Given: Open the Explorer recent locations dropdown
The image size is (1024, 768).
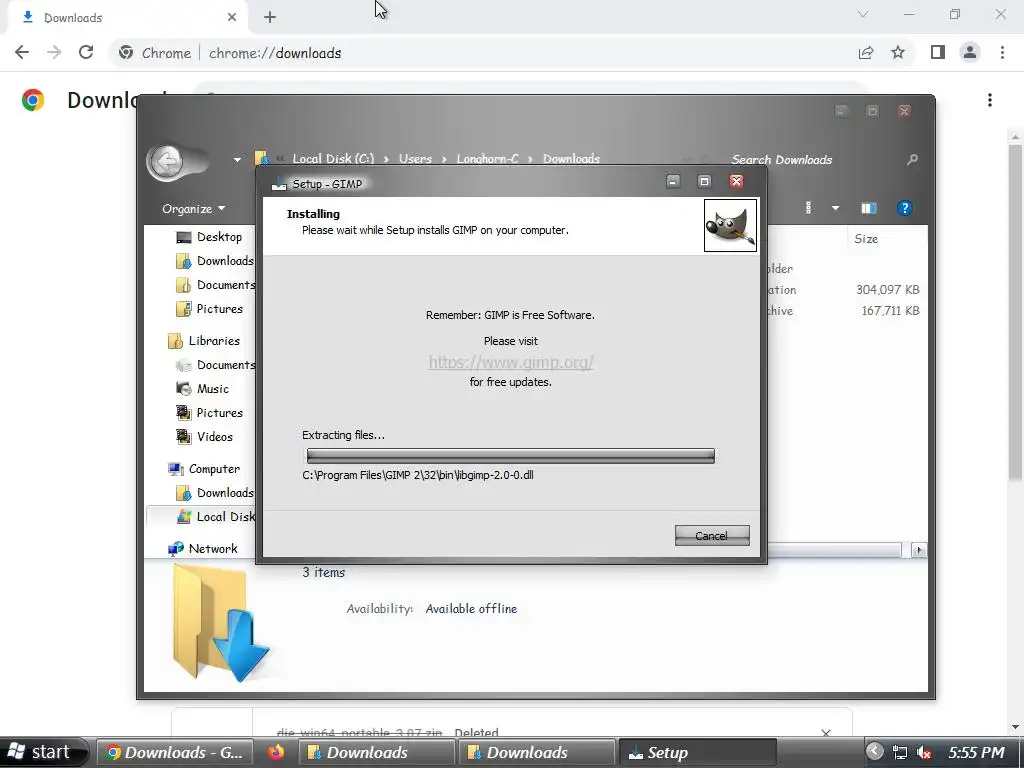Looking at the screenshot, I should click(x=237, y=159).
